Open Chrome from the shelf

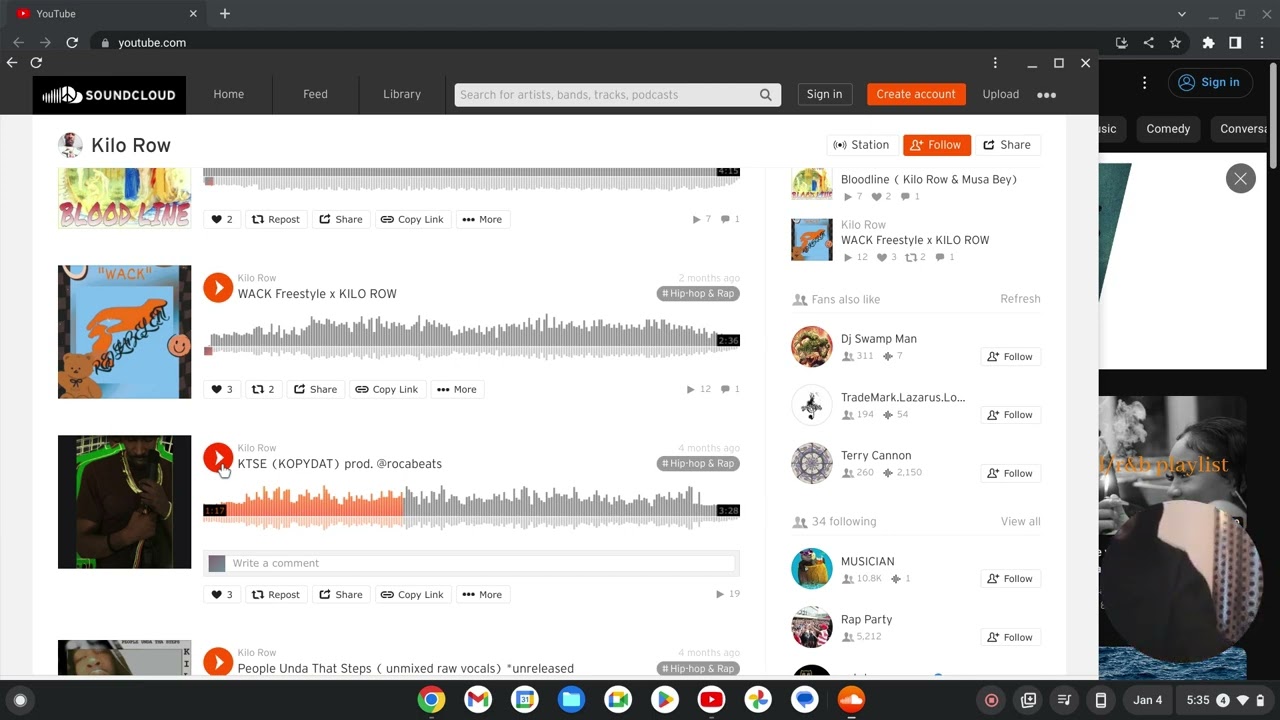tap(431, 700)
